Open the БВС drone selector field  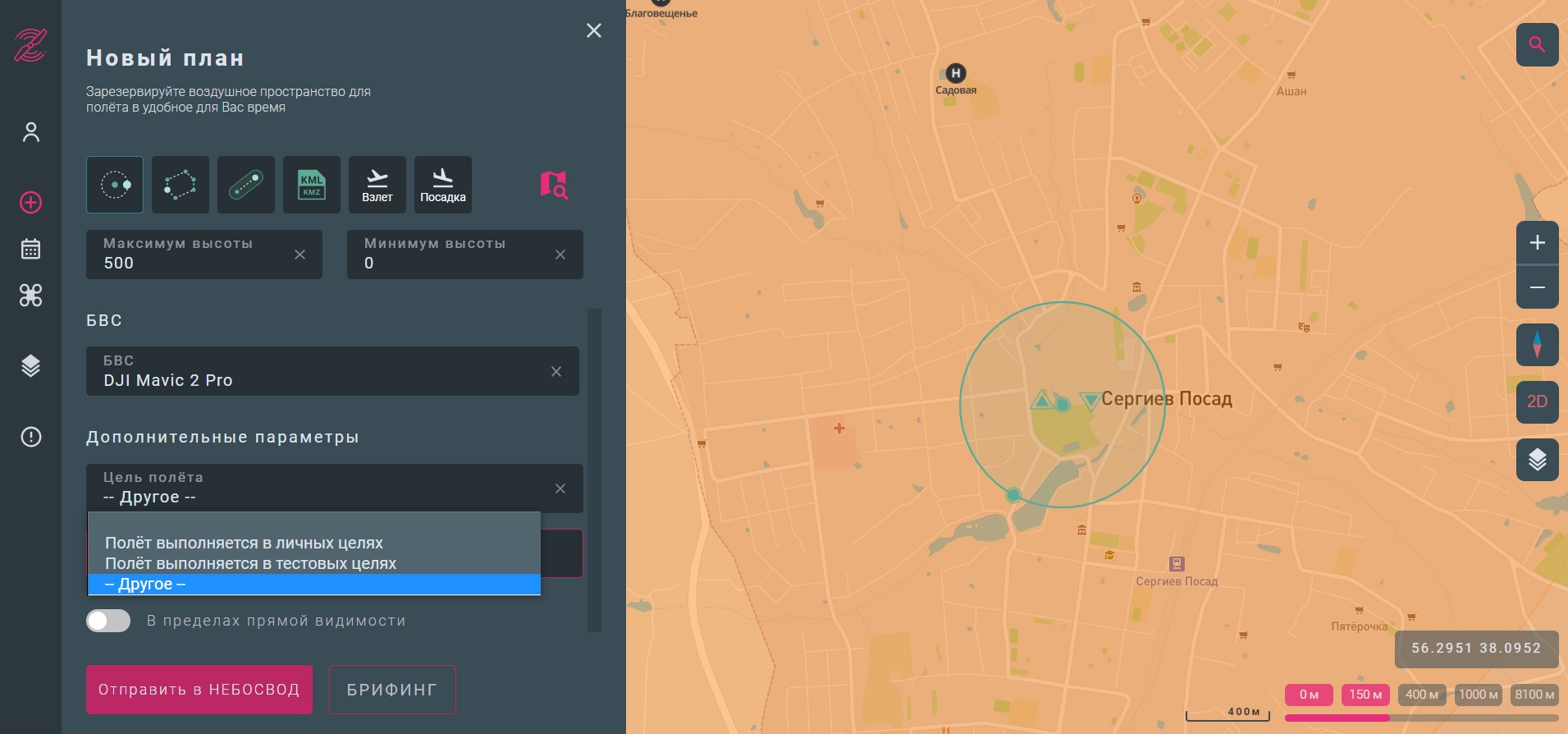point(332,371)
